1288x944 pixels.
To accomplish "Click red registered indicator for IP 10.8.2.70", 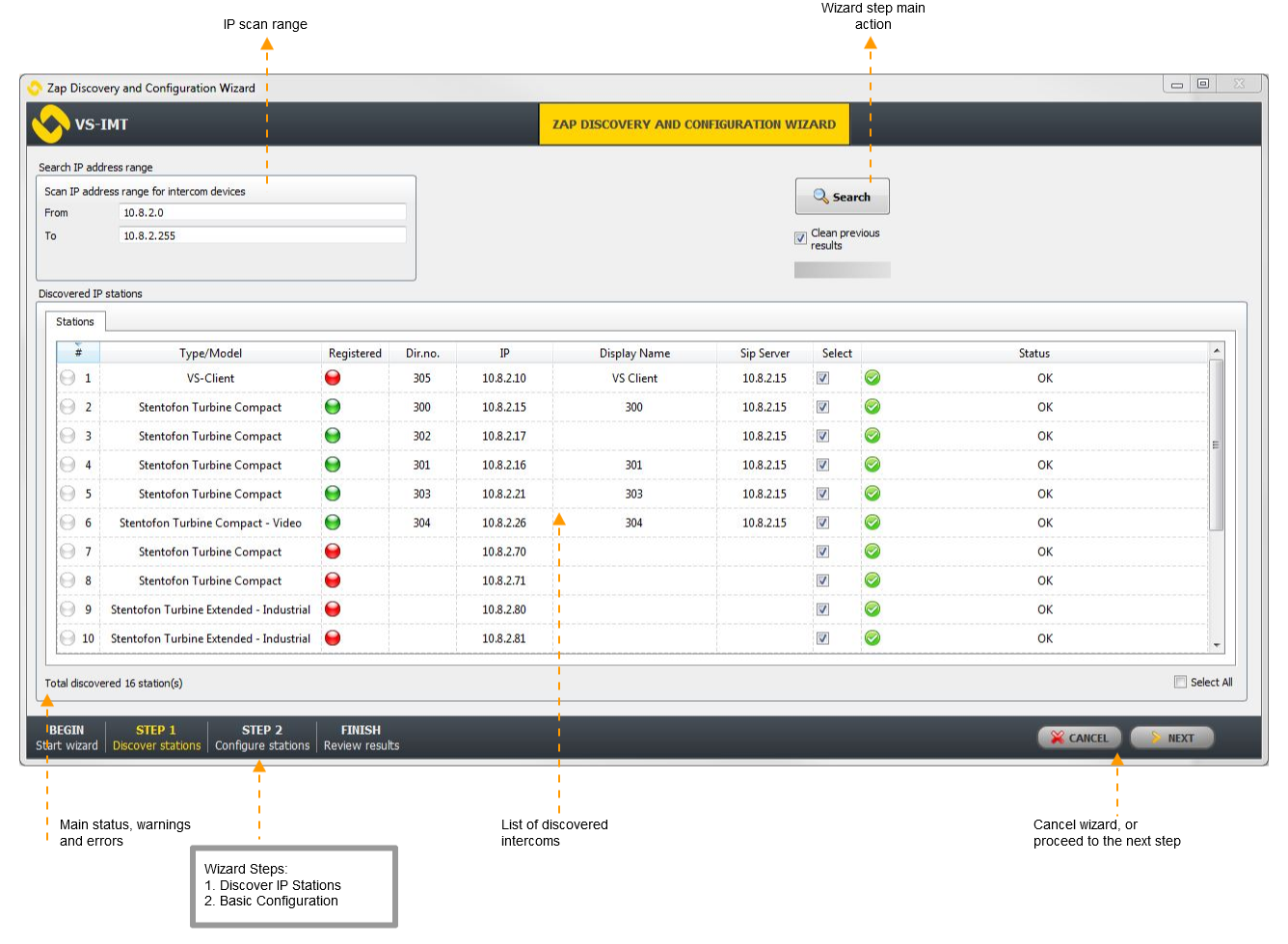I will (x=333, y=552).
